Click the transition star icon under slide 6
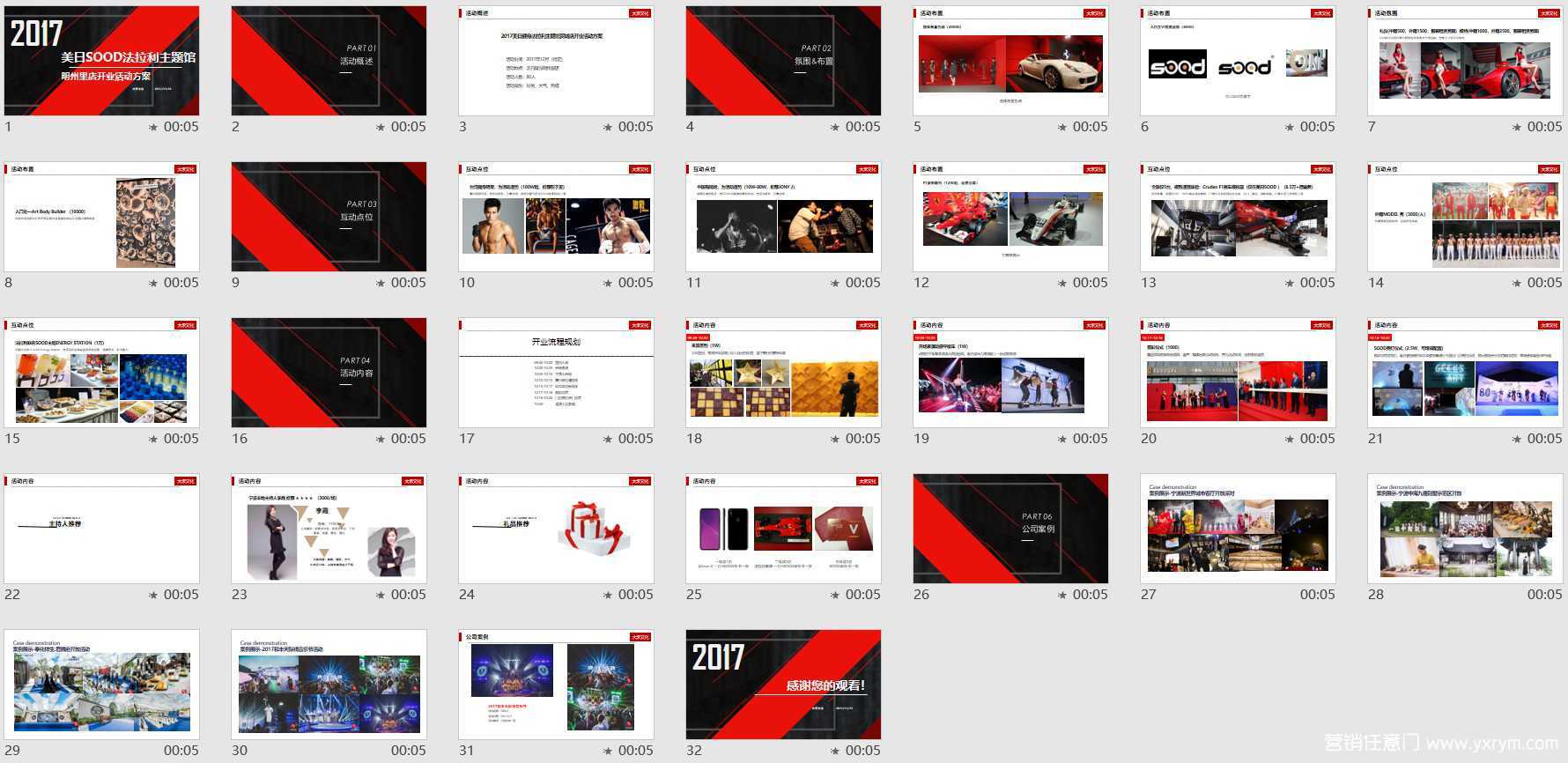This screenshot has width=1568, height=763. (x=1290, y=127)
